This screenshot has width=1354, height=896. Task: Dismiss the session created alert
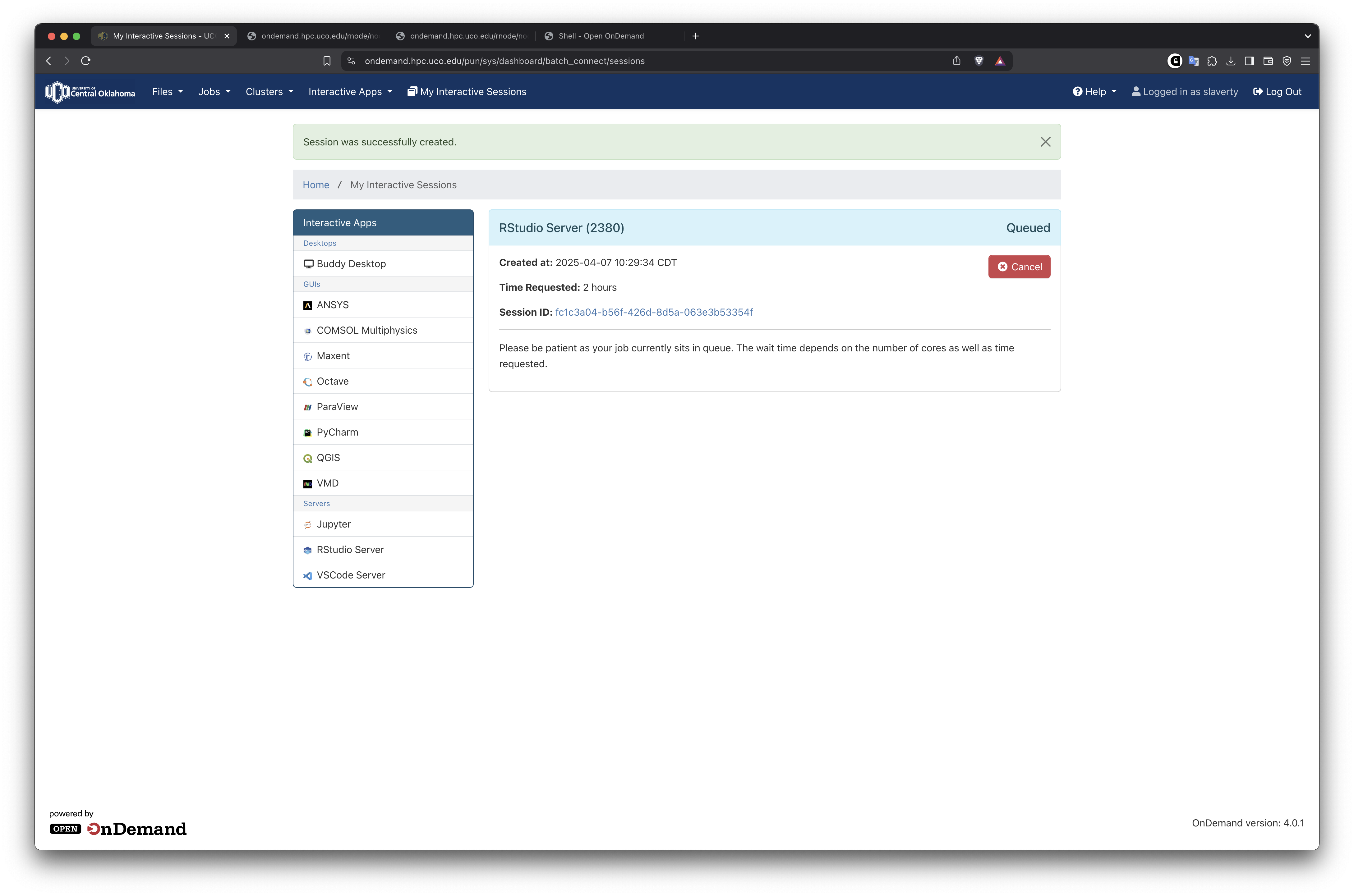click(x=1045, y=142)
